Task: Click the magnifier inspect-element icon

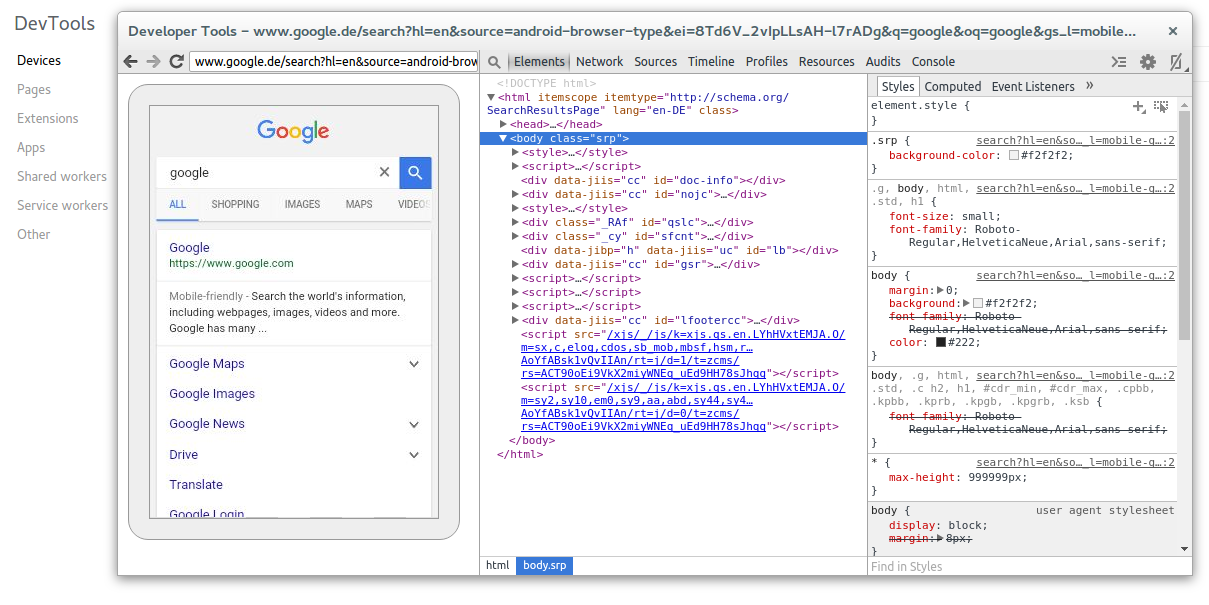Action: pos(494,62)
